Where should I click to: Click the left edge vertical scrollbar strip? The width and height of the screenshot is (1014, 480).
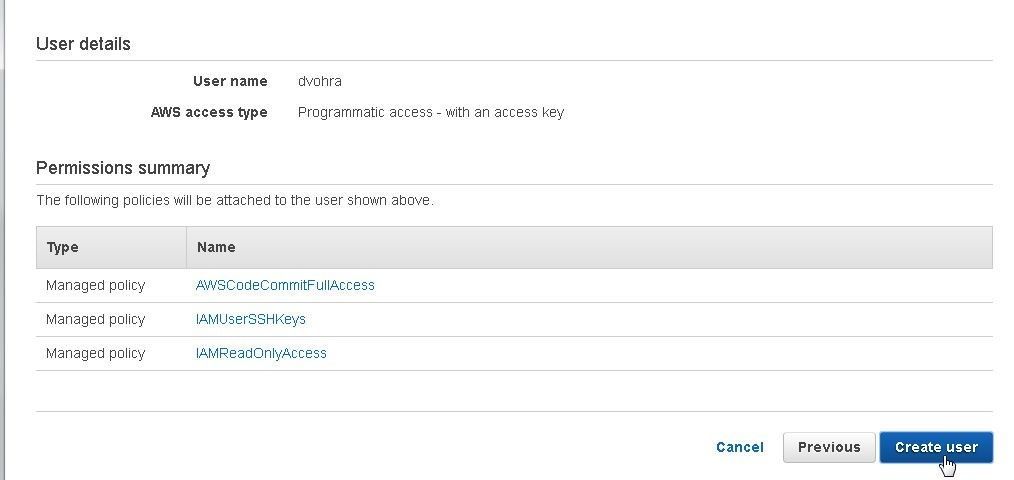pos(3,240)
